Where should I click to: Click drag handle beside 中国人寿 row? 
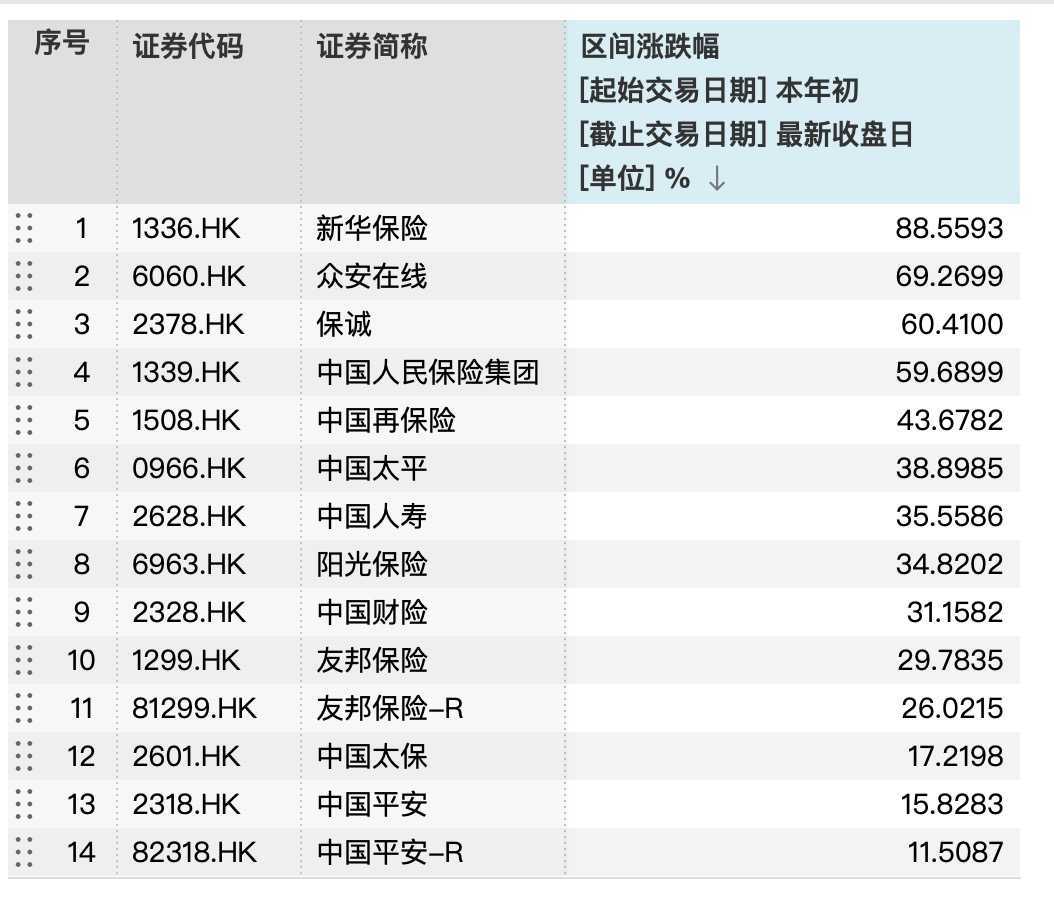(25, 516)
